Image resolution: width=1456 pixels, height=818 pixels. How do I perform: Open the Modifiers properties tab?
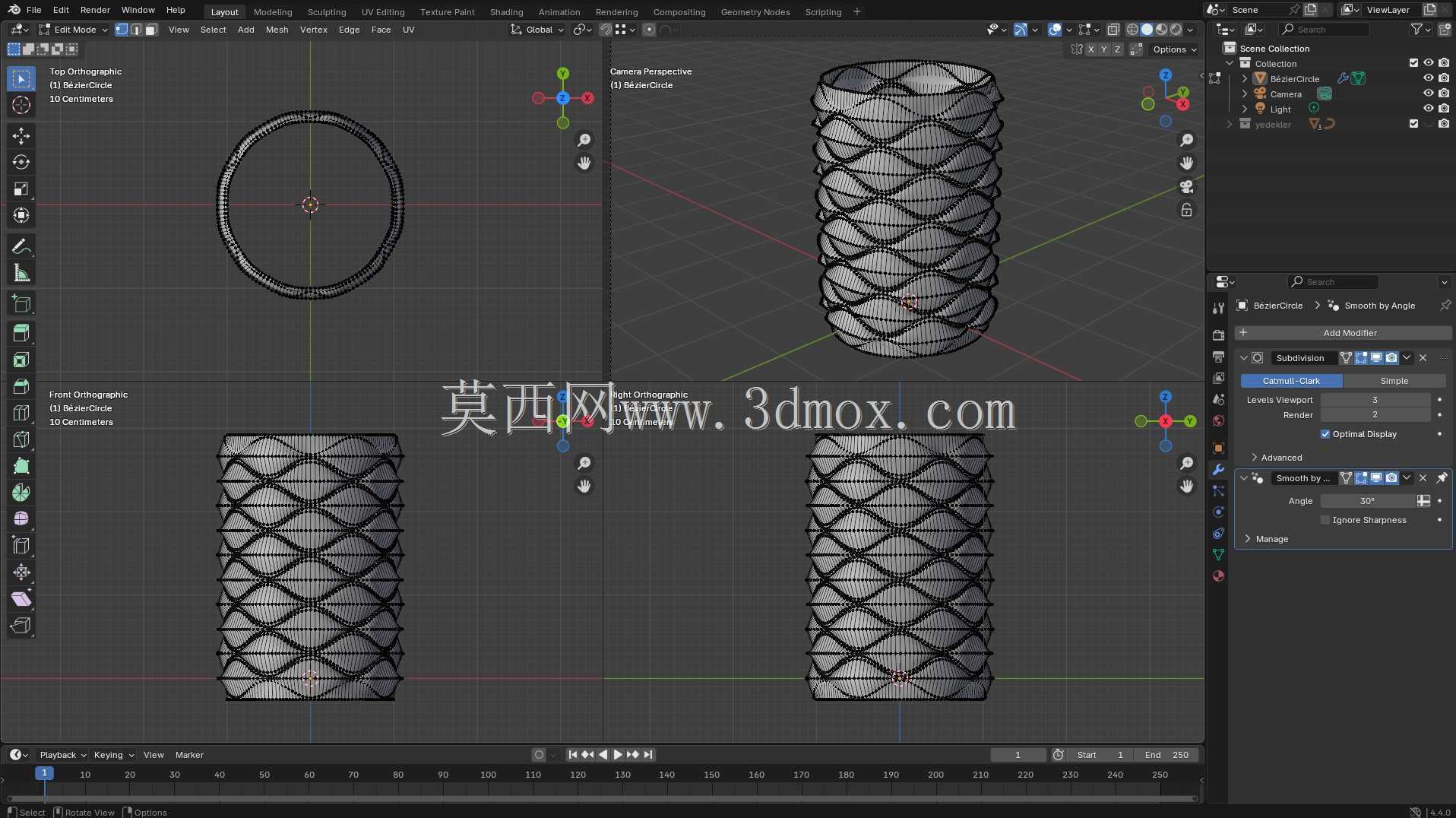coord(1218,470)
